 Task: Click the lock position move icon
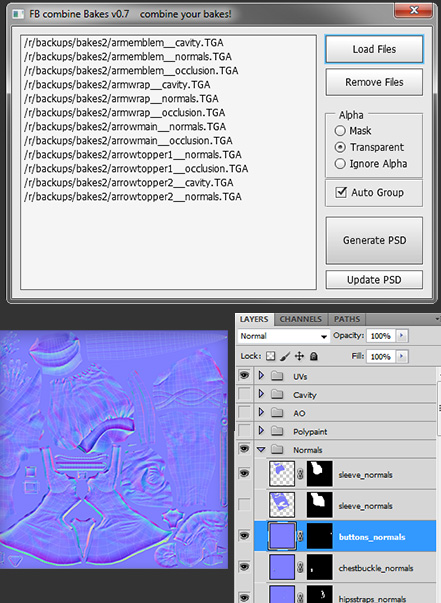(299, 356)
